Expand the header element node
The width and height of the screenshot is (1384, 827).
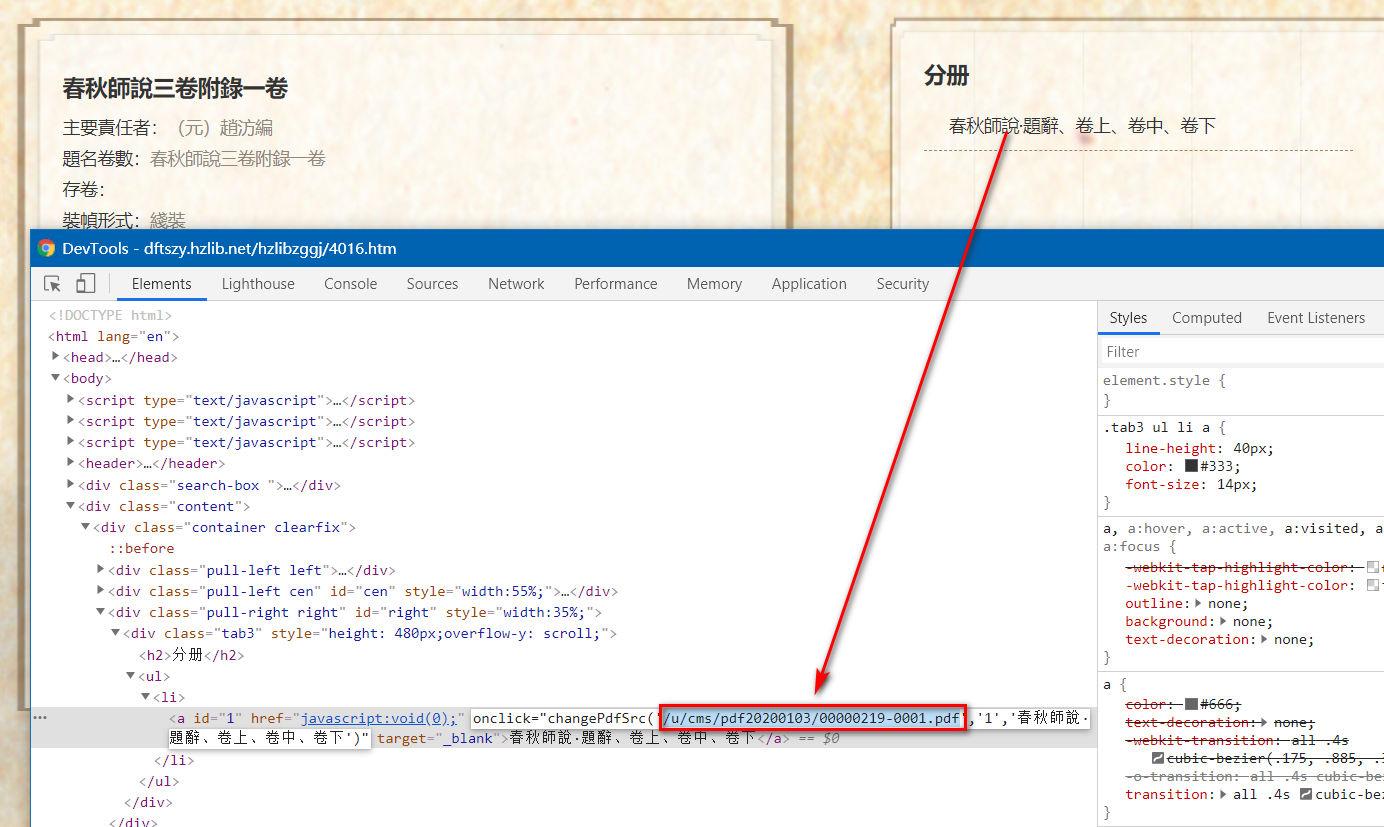point(71,463)
